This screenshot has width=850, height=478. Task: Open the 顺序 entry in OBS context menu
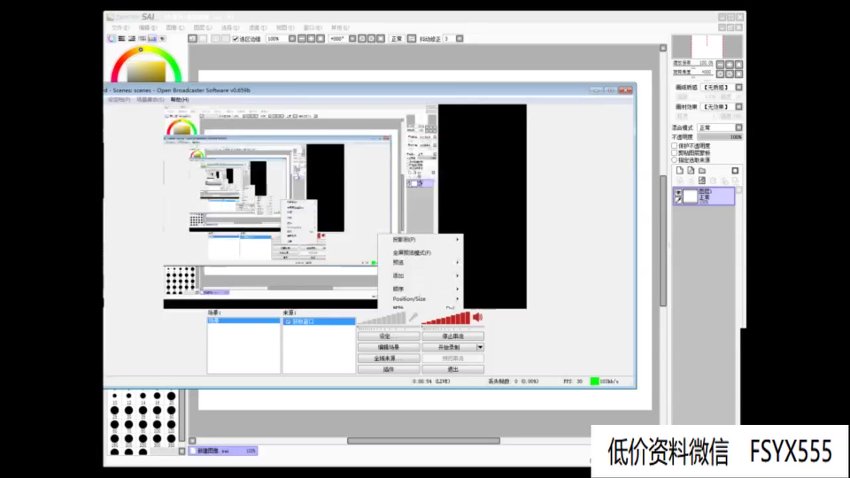422,289
